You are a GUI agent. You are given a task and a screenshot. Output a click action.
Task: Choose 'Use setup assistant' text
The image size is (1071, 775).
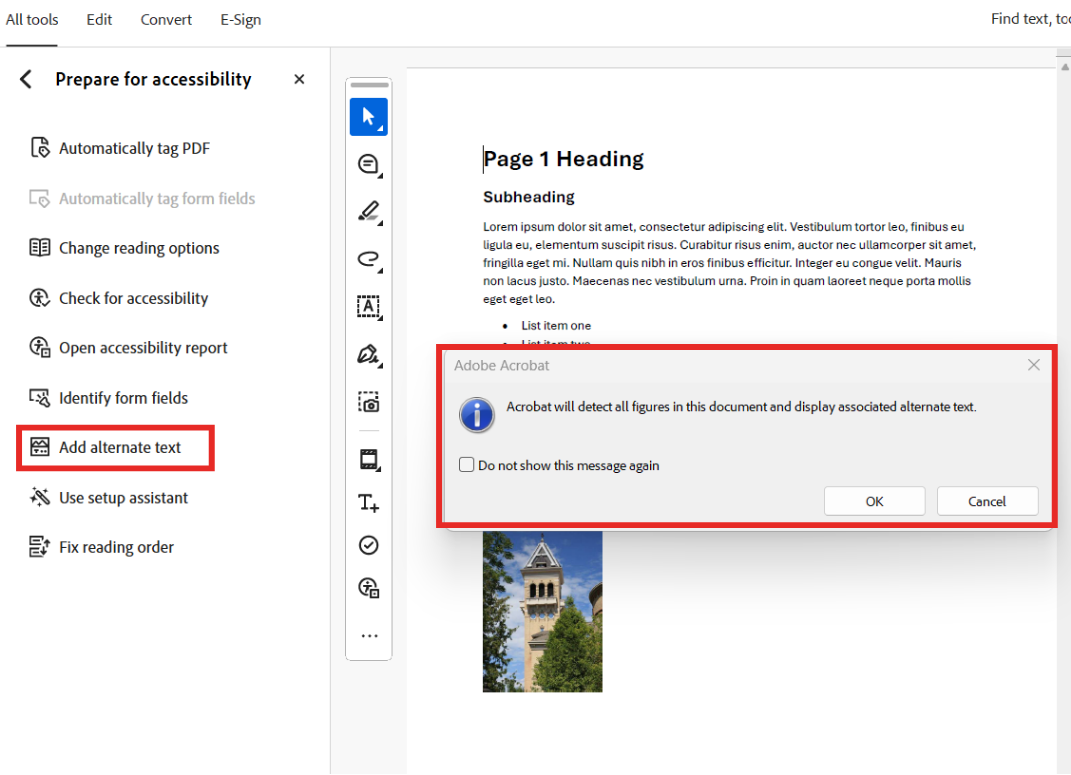pos(124,498)
